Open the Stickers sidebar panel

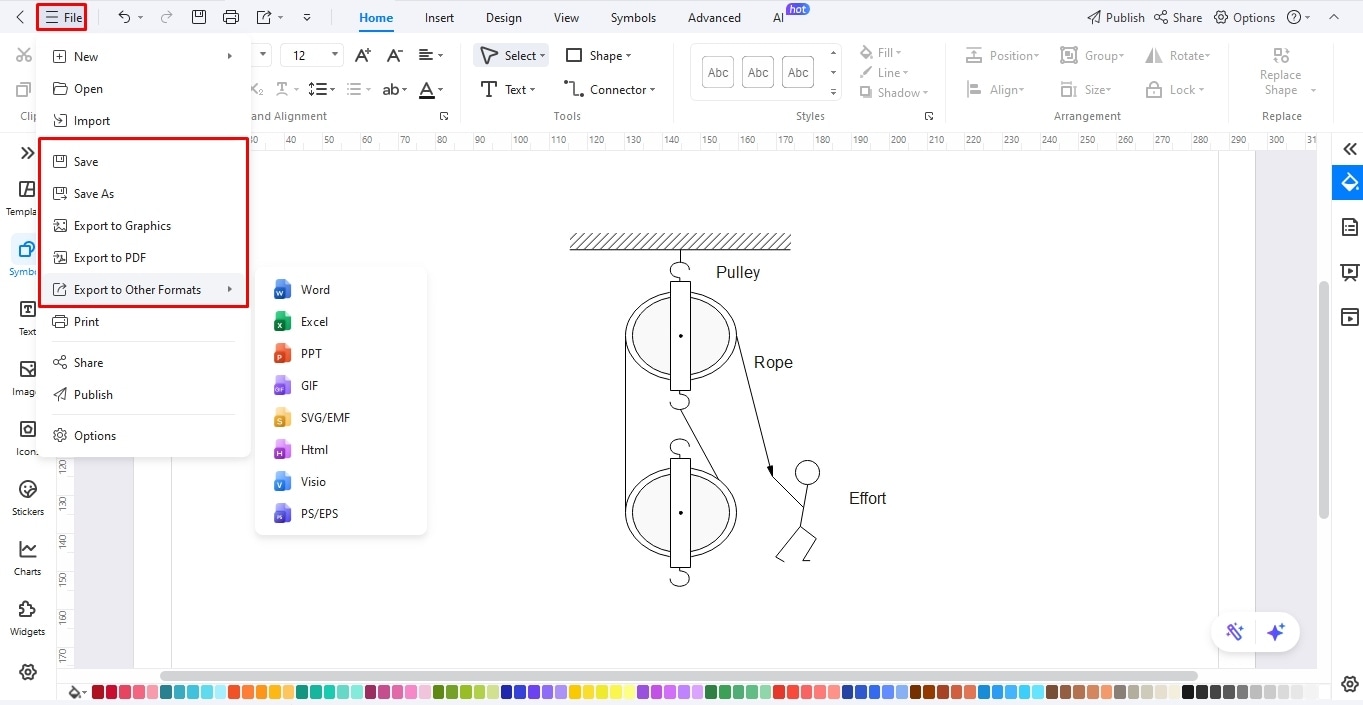28,497
